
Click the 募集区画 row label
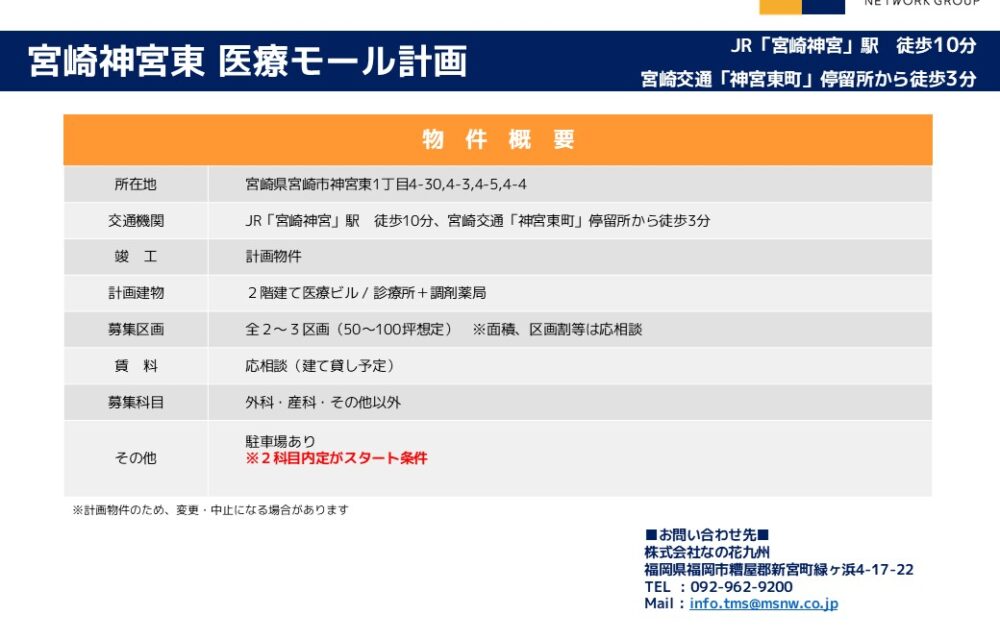[135, 330]
